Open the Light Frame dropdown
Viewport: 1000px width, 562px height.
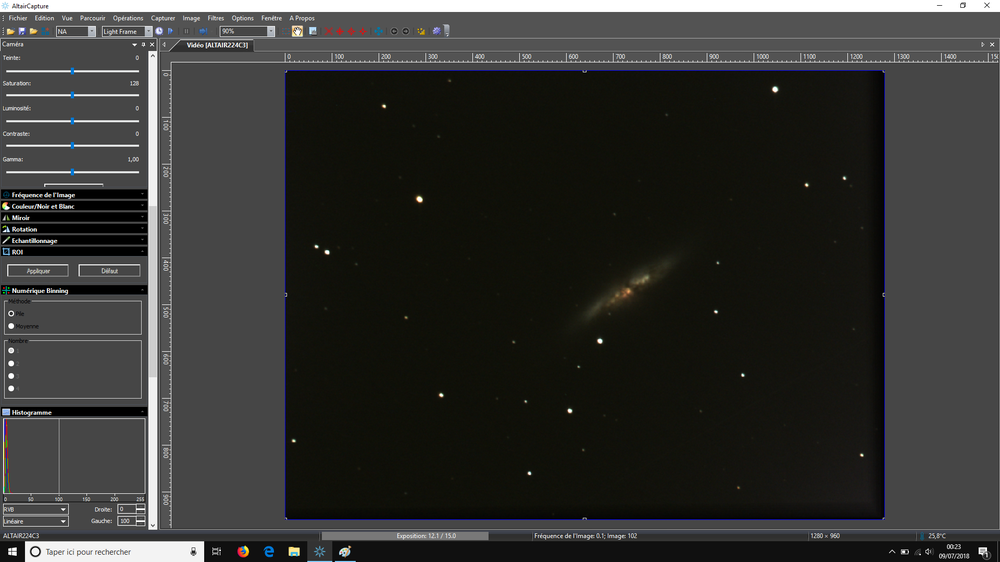[x=148, y=32]
